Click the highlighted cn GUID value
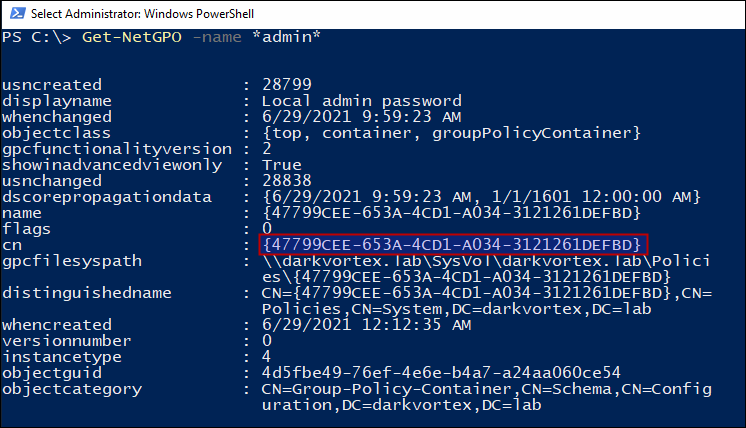The height and width of the screenshot is (428, 746). (453, 244)
